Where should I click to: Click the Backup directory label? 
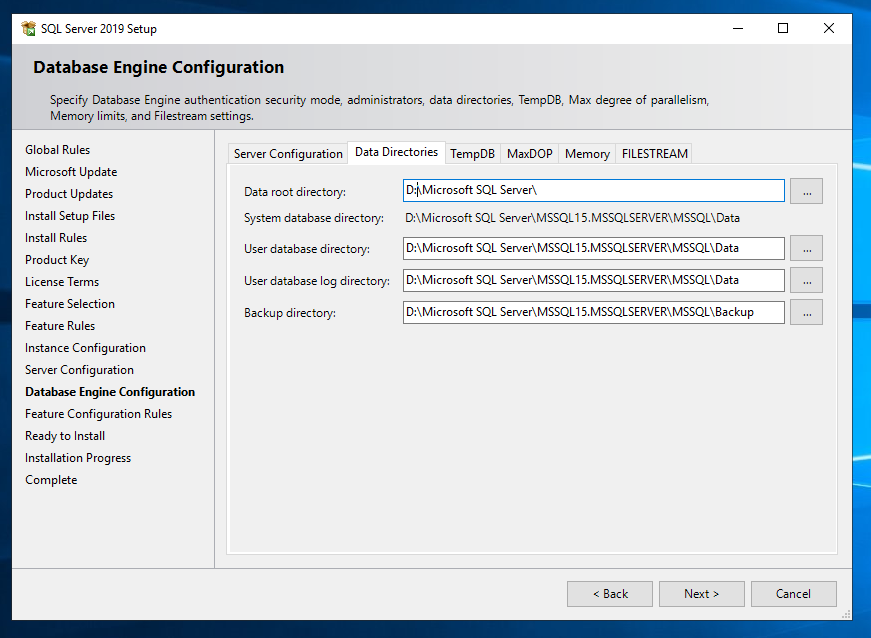pos(290,313)
